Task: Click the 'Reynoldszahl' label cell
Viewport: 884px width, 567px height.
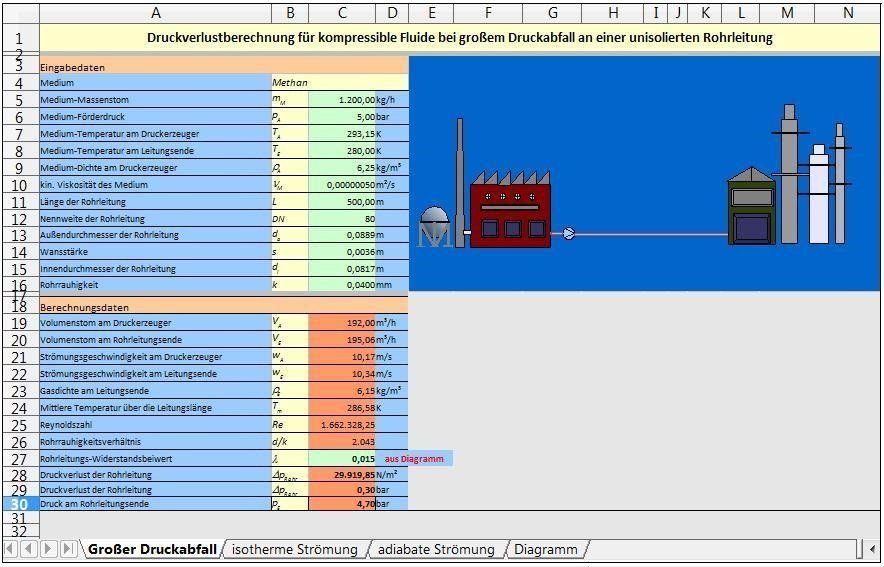Action: click(156, 425)
